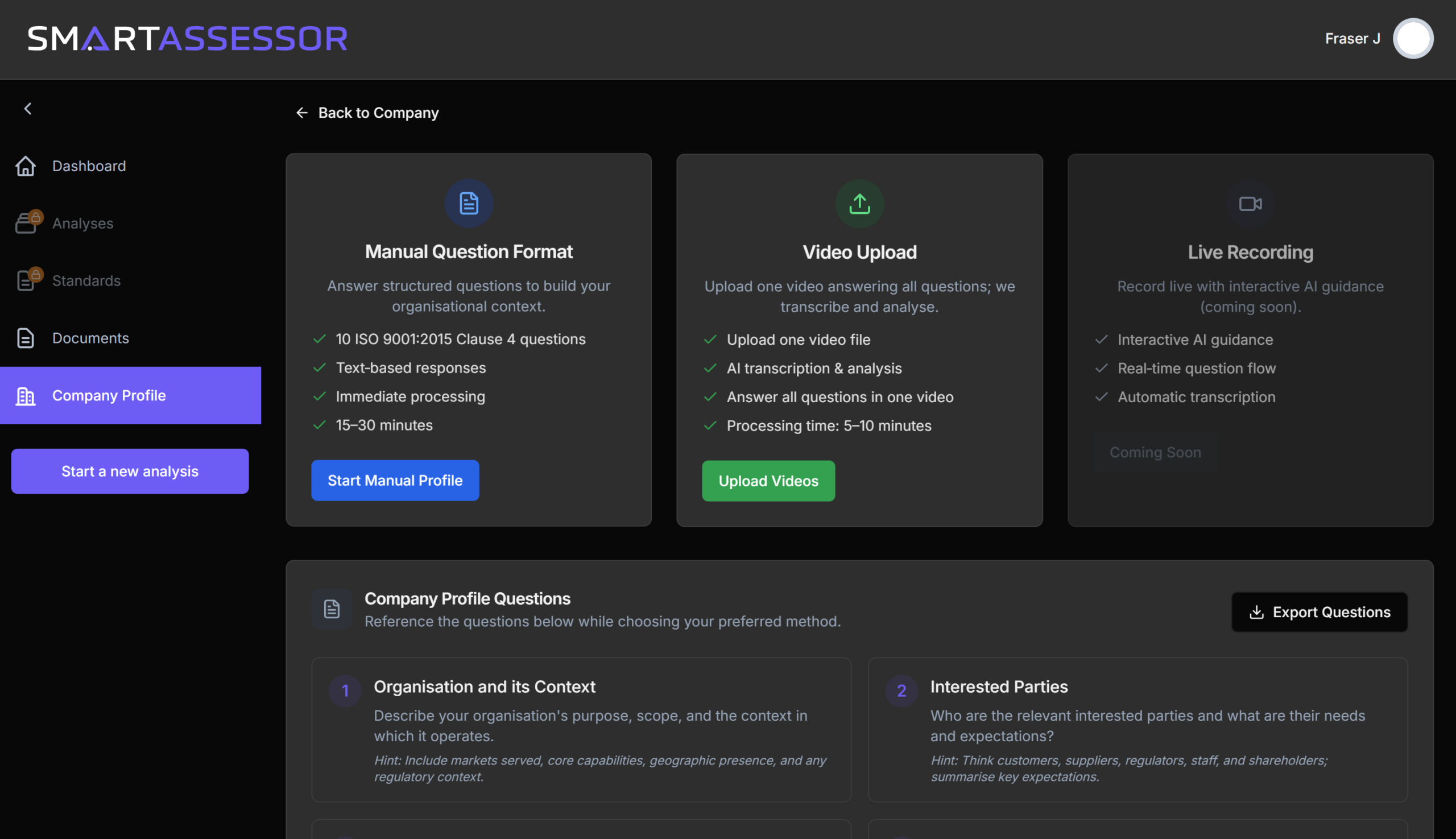Open the Documents menu item

tap(90, 338)
